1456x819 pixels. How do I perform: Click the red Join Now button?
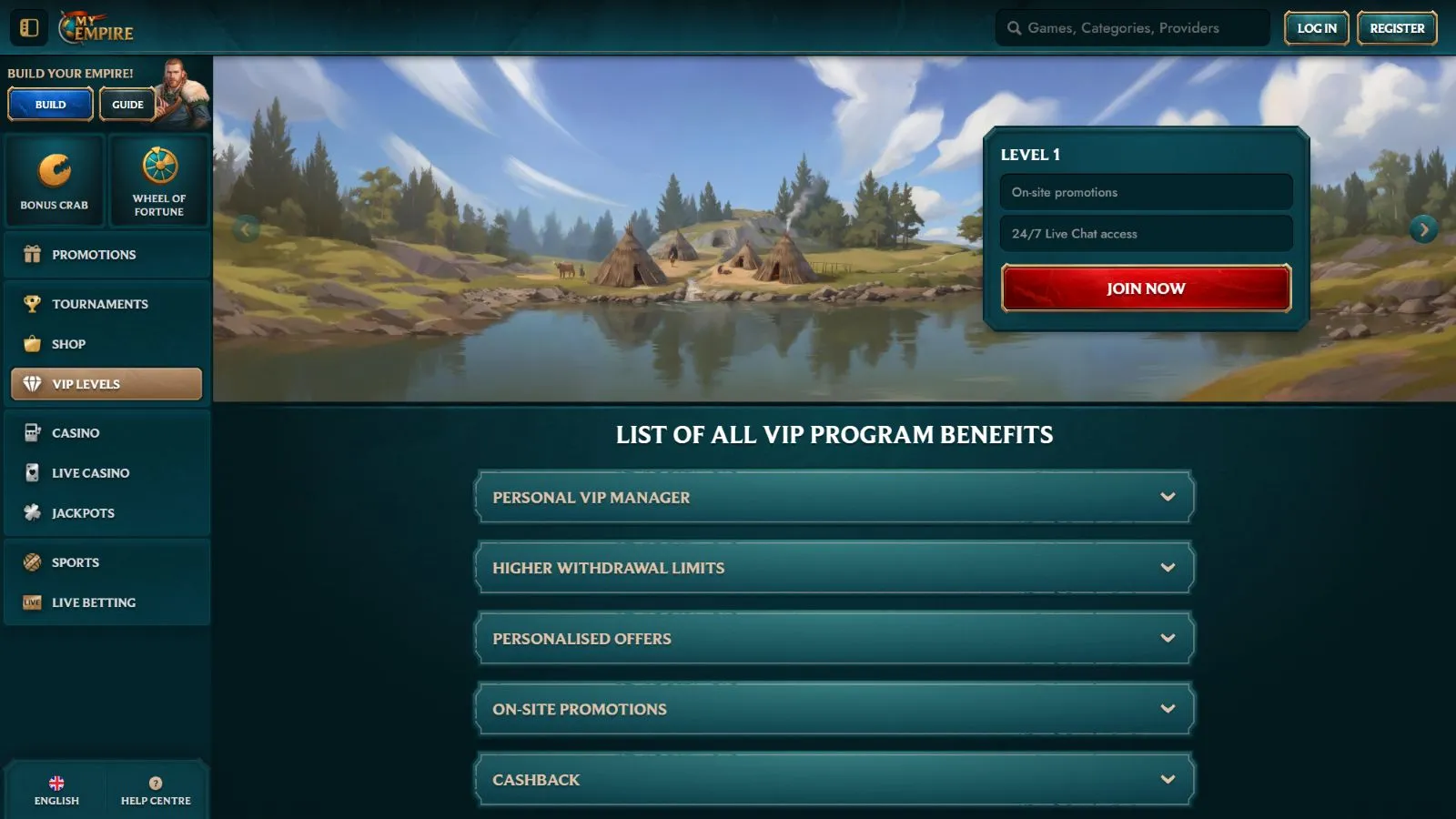click(x=1146, y=288)
